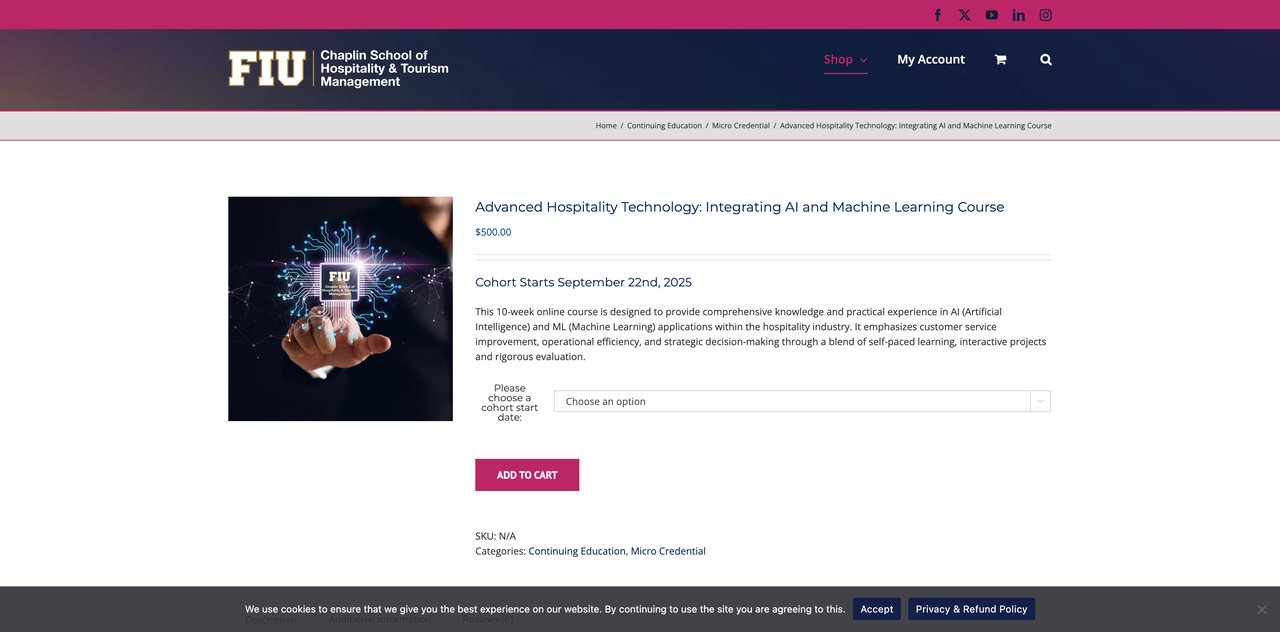View the shopping cart icon

click(x=1000, y=60)
